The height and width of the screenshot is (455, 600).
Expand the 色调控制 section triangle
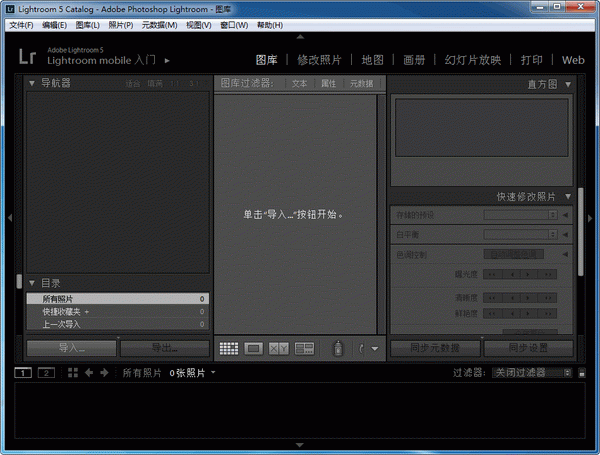[x=565, y=254]
